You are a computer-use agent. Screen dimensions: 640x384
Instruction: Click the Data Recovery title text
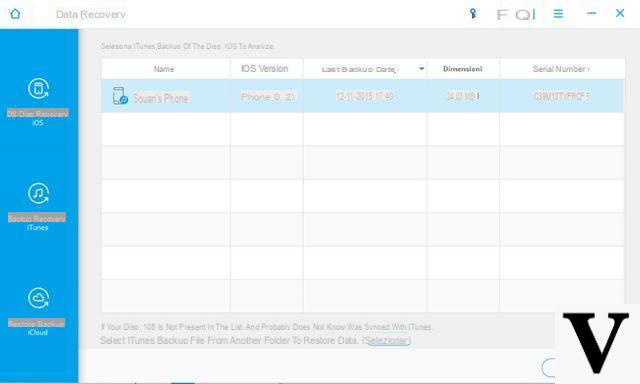click(91, 15)
